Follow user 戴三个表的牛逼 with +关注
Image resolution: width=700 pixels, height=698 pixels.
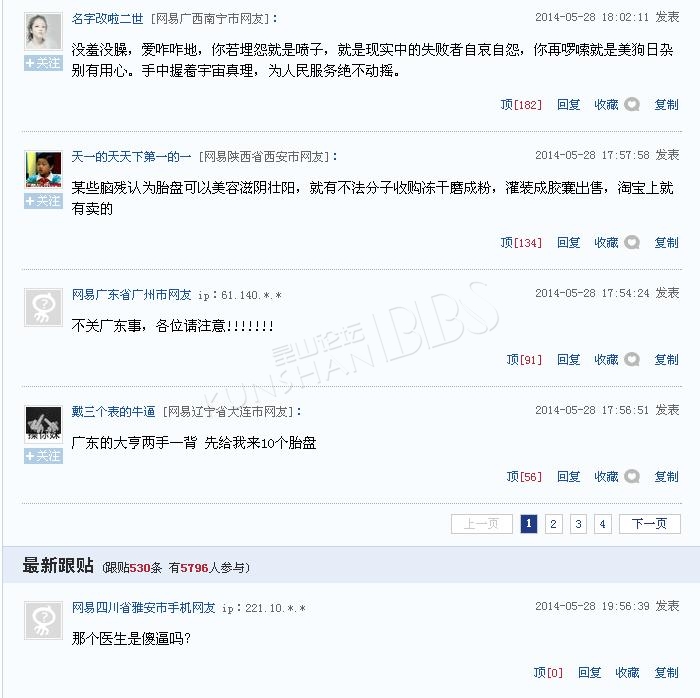click(x=43, y=456)
